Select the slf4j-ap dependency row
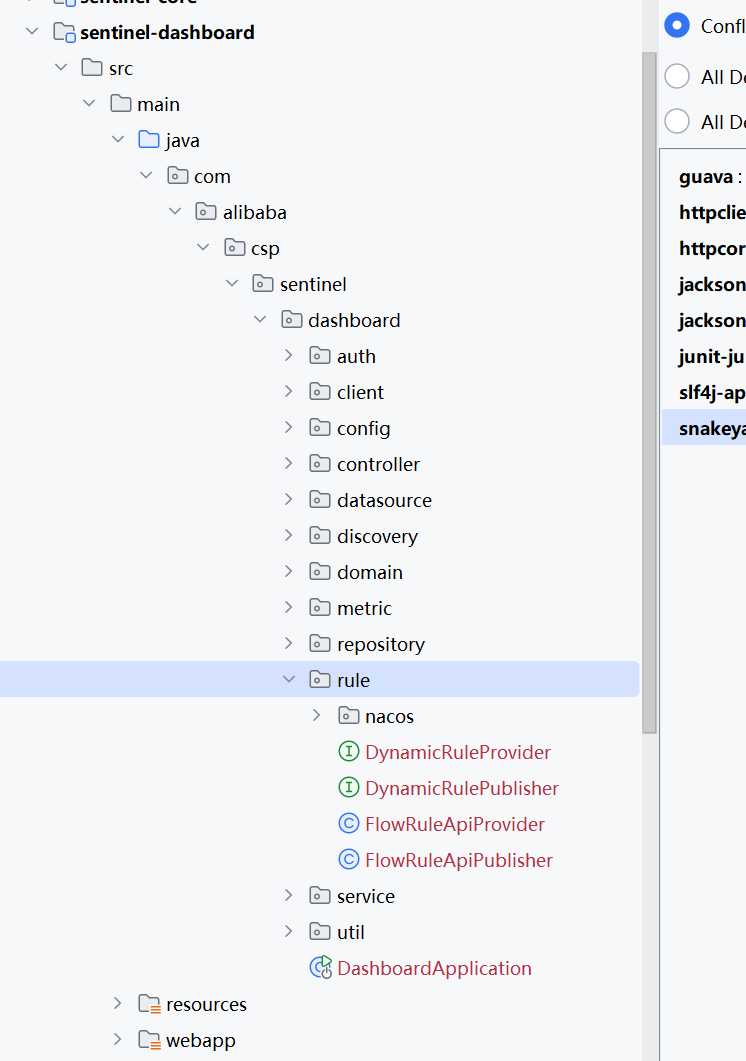Image resolution: width=746 pixels, height=1061 pixels. tap(703, 392)
